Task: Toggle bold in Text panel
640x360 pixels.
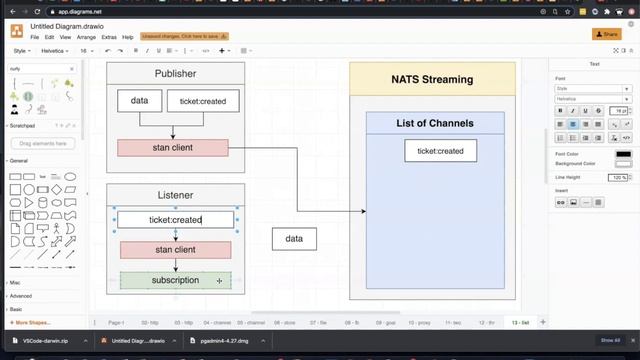Action: [560, 111]
